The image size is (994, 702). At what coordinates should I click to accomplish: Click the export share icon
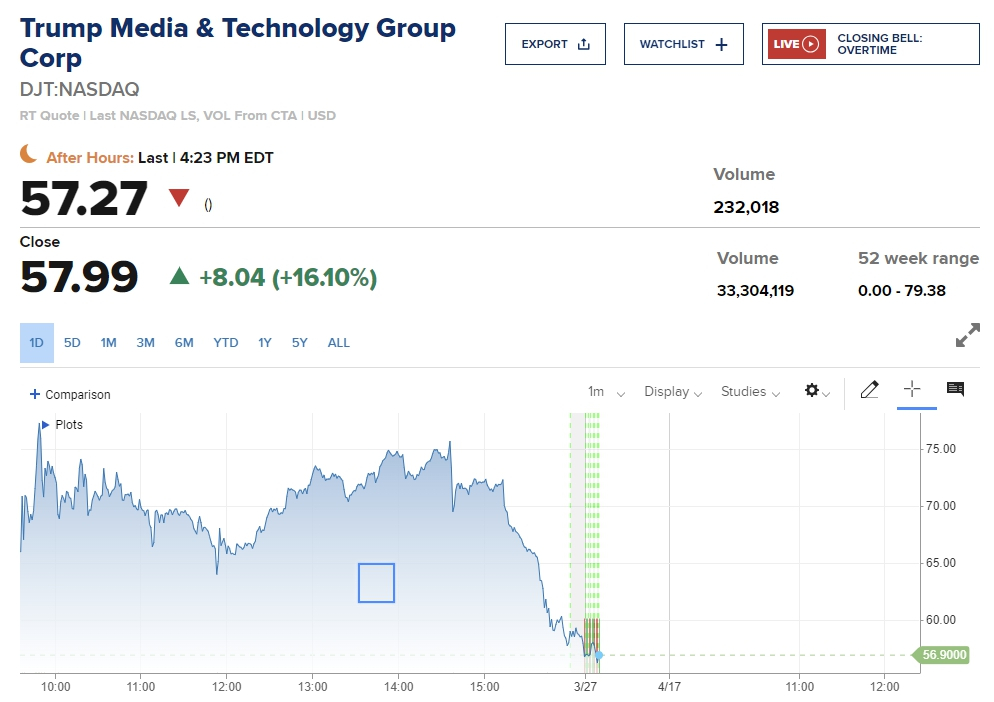pyautogui.click(x=584, y=44)
